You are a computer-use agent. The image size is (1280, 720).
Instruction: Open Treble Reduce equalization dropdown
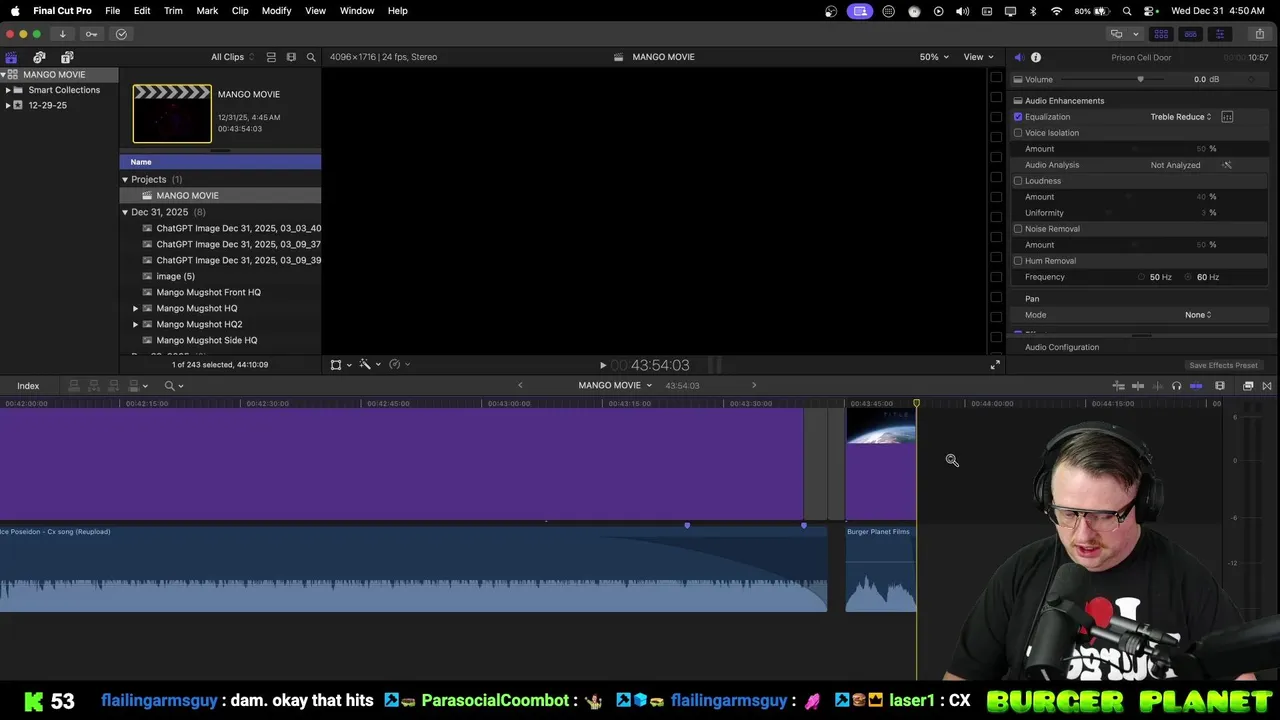pyautogui.click(x=1181, y=117)
